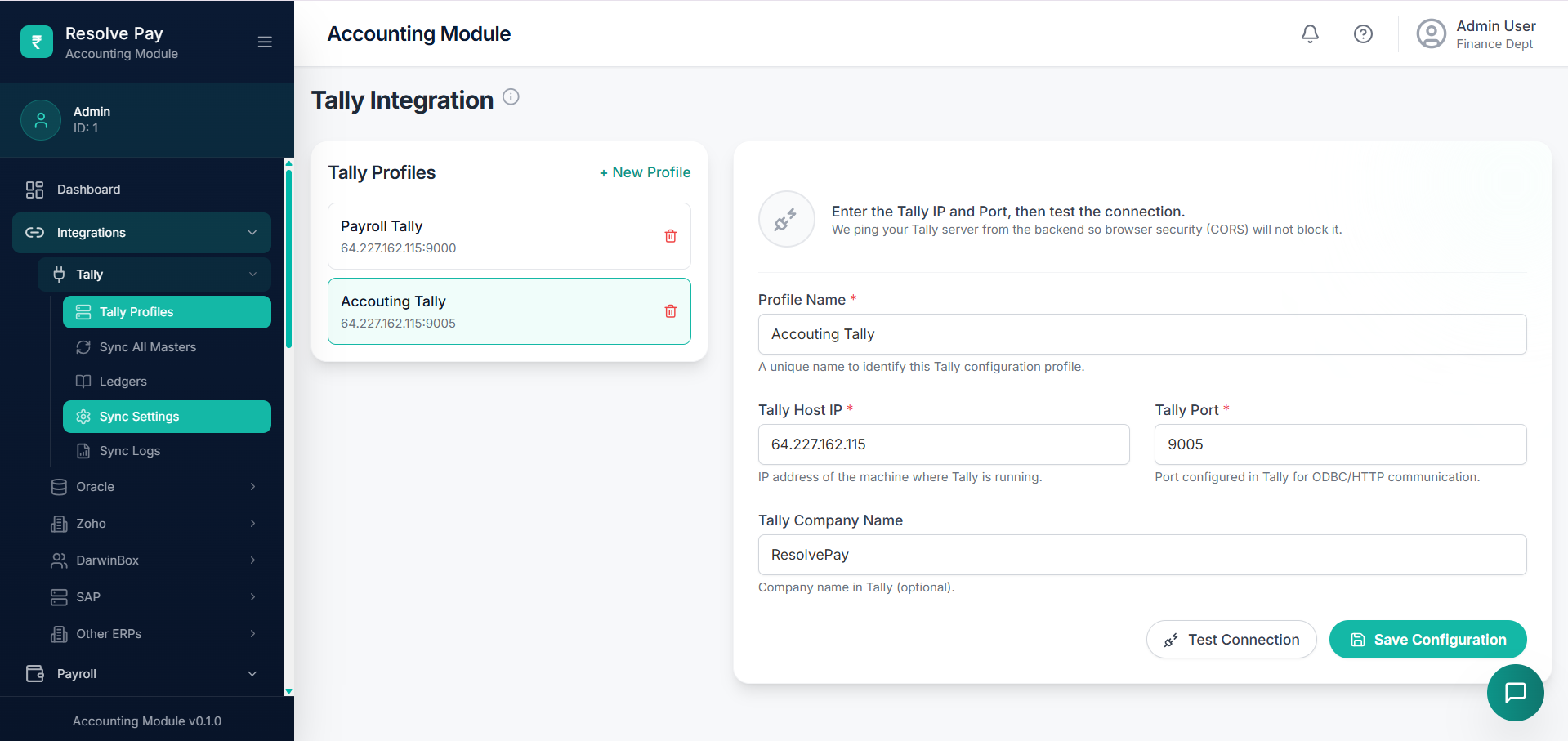Image resolution: width=1568 pixels, height=741 pixels.
Task: Open Tally Profiles menu item
Action: [x=167, y=312]
